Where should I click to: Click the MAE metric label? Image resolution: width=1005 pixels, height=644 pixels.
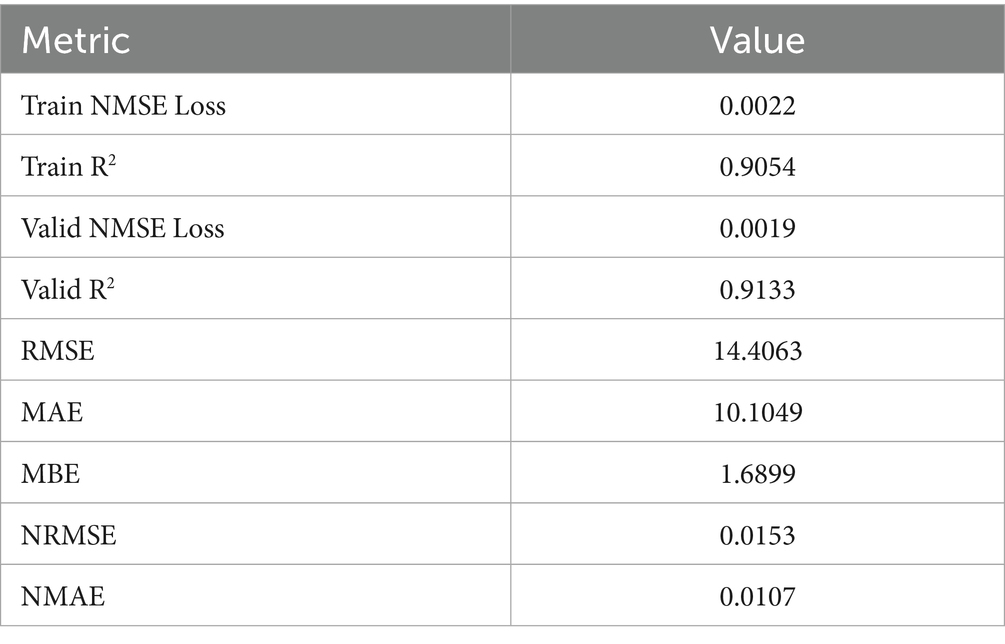(52, 412)
